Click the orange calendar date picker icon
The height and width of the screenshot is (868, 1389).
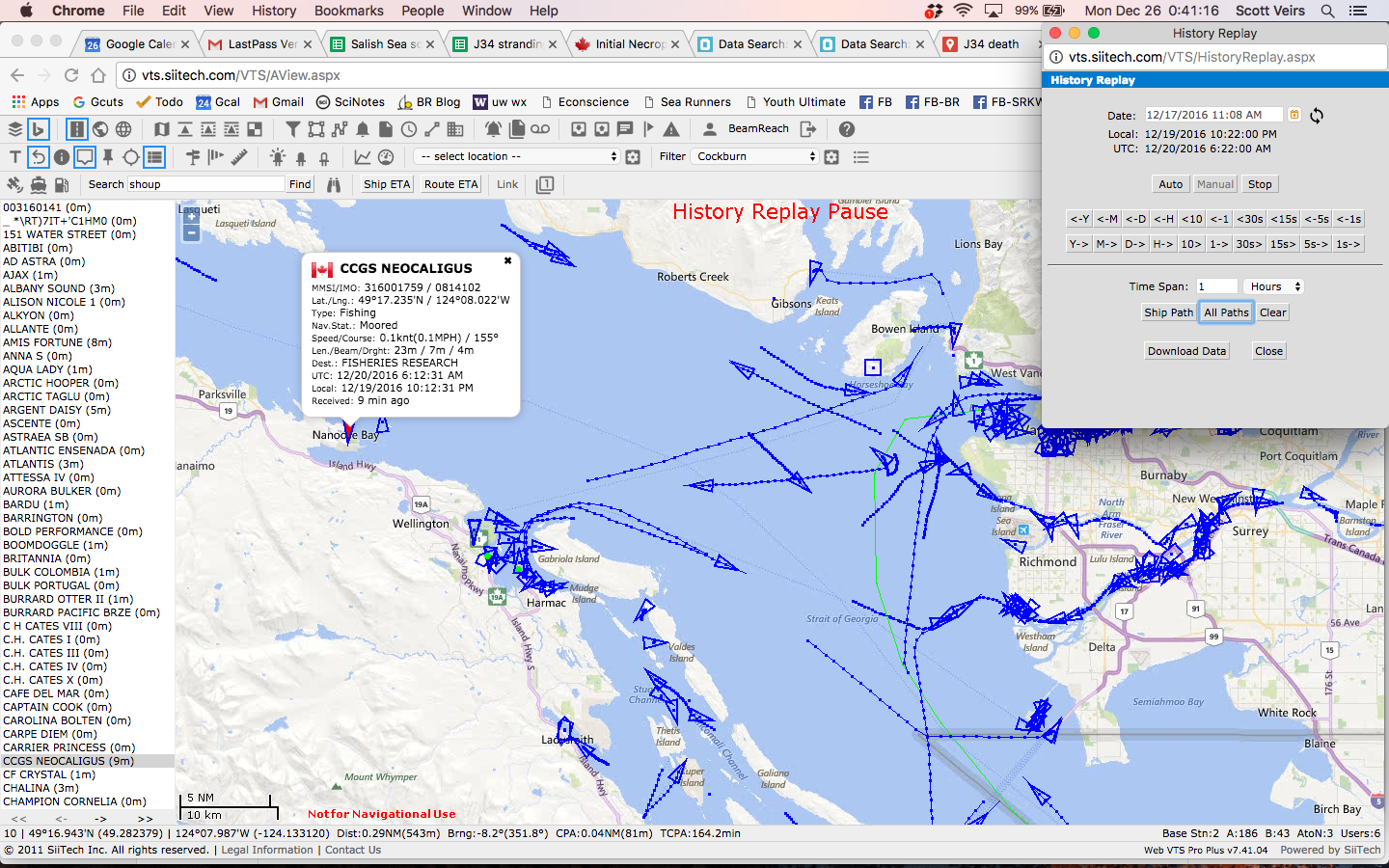[x=1294, y=115]
